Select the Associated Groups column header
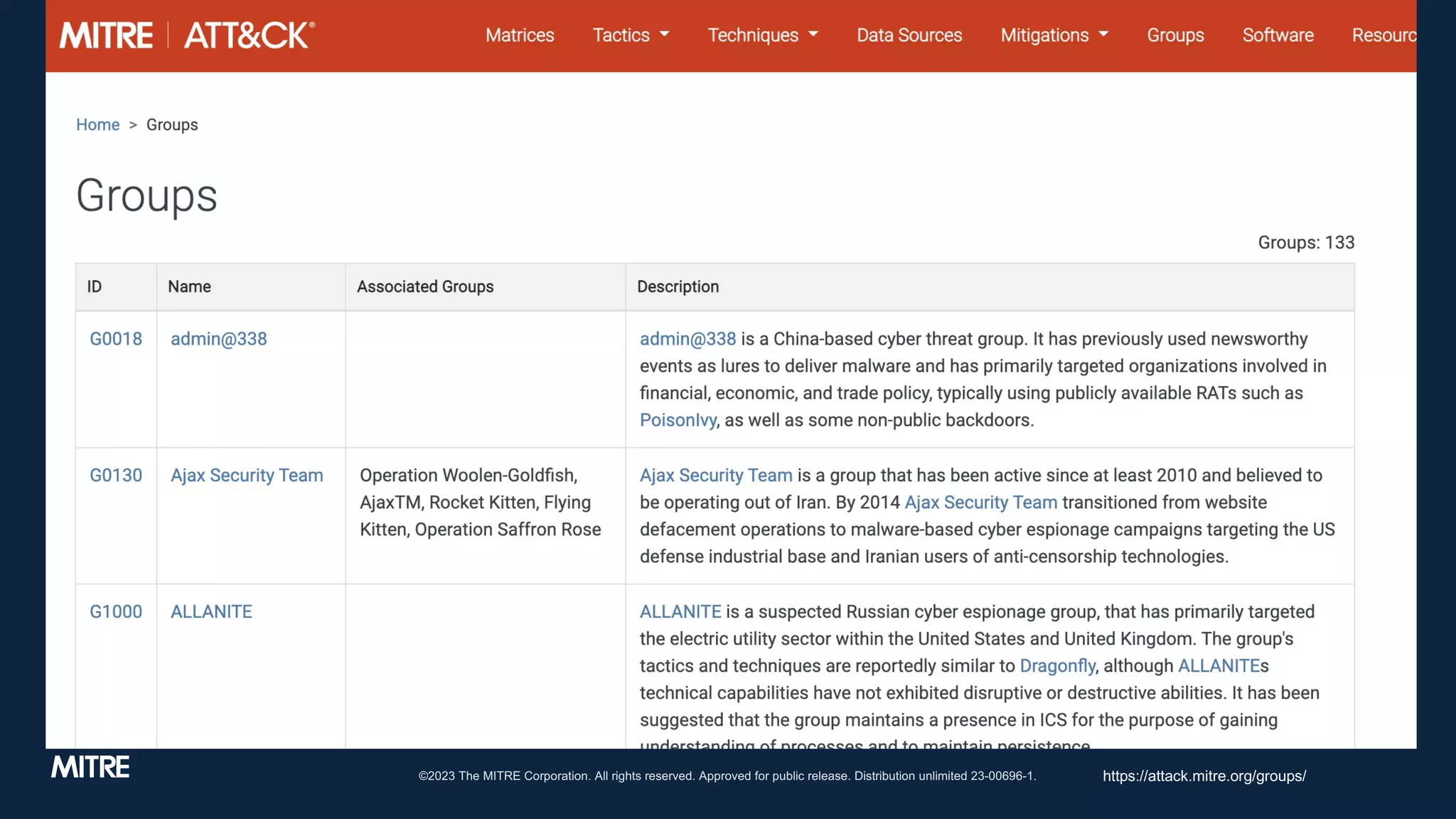 tap(486, 287)
